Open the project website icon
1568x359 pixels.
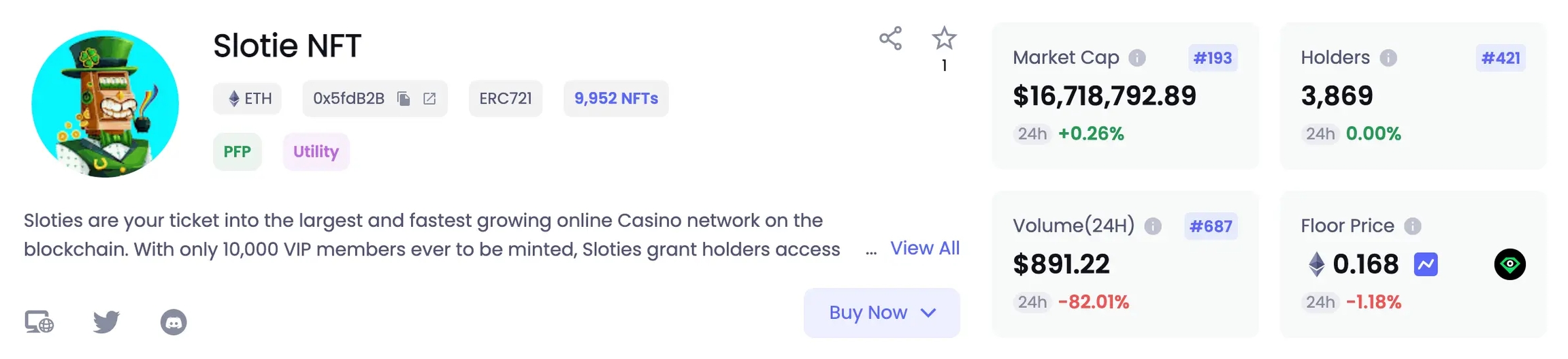[x=39, y=322]
